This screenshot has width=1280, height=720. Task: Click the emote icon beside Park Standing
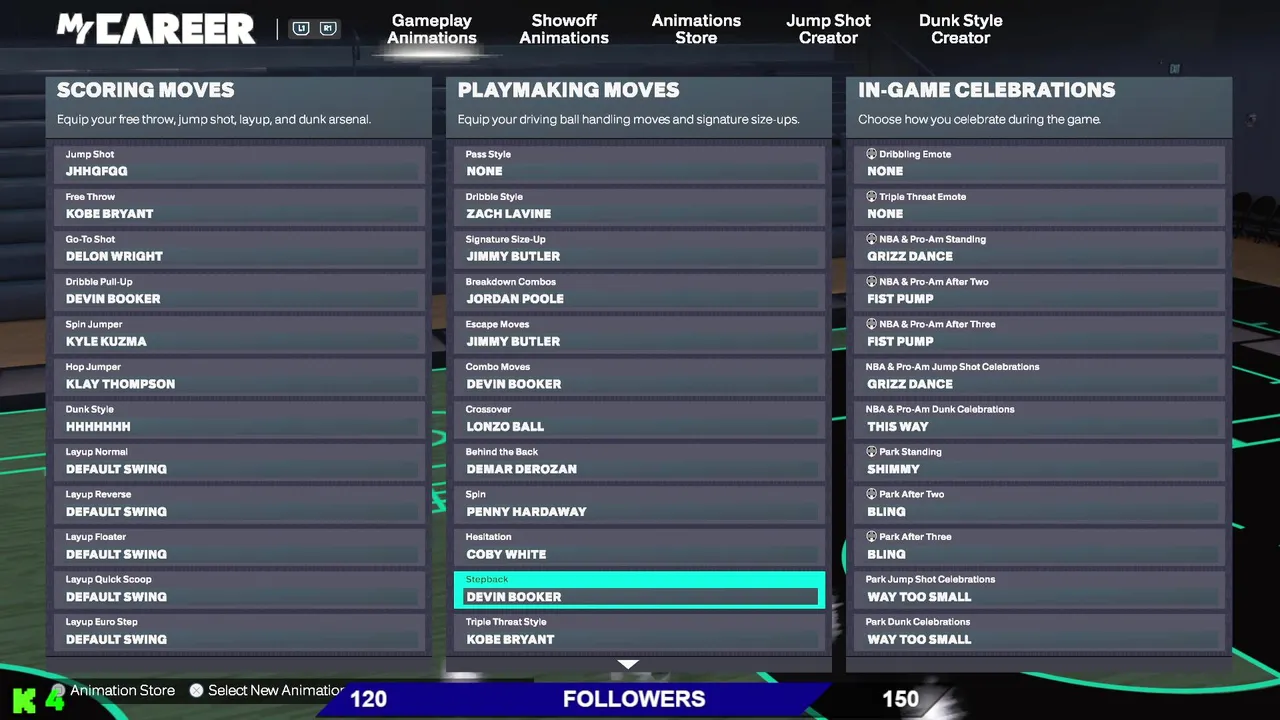[871, 452]
